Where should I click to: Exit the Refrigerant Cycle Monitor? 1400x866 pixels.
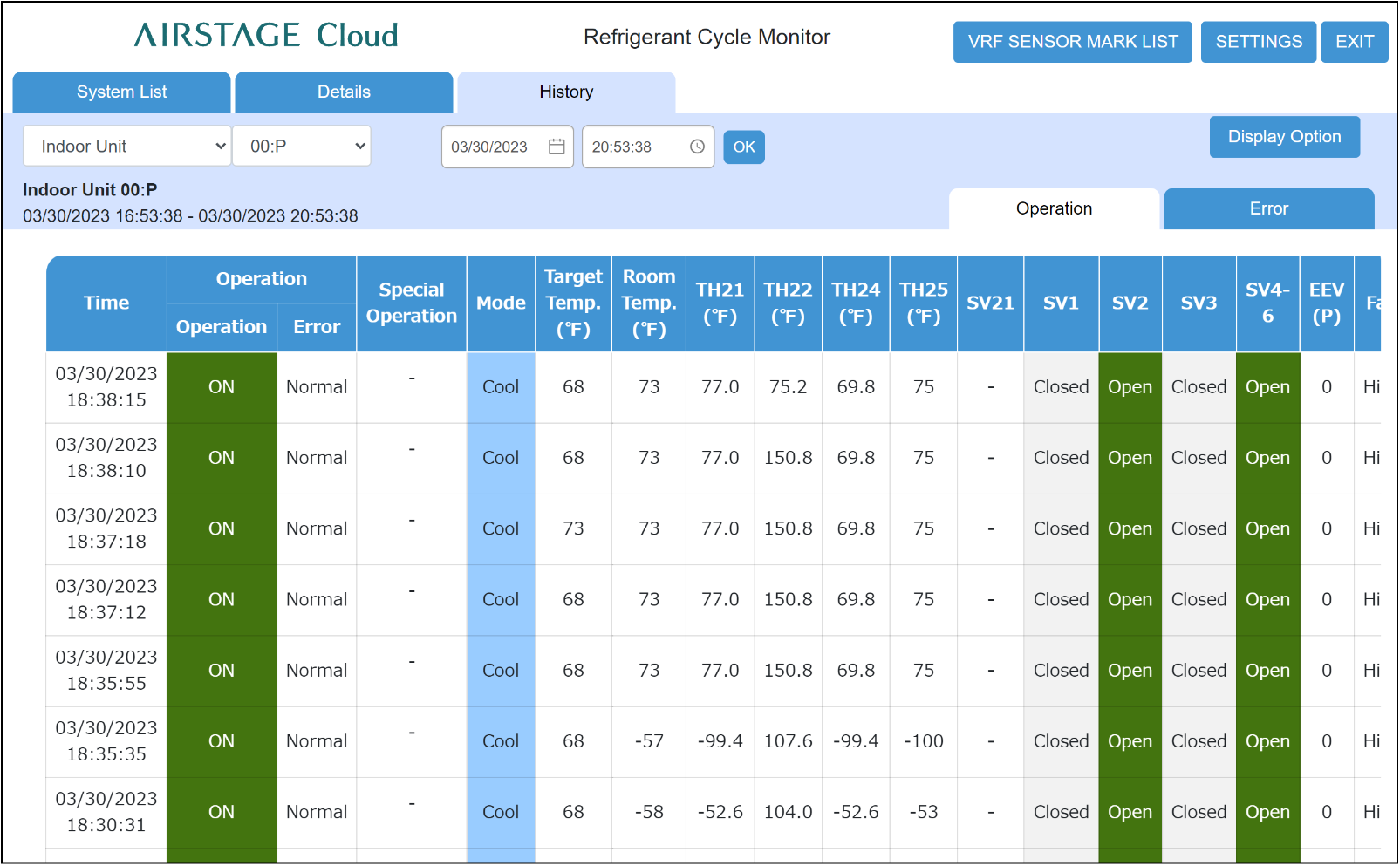coord(1354,42)
